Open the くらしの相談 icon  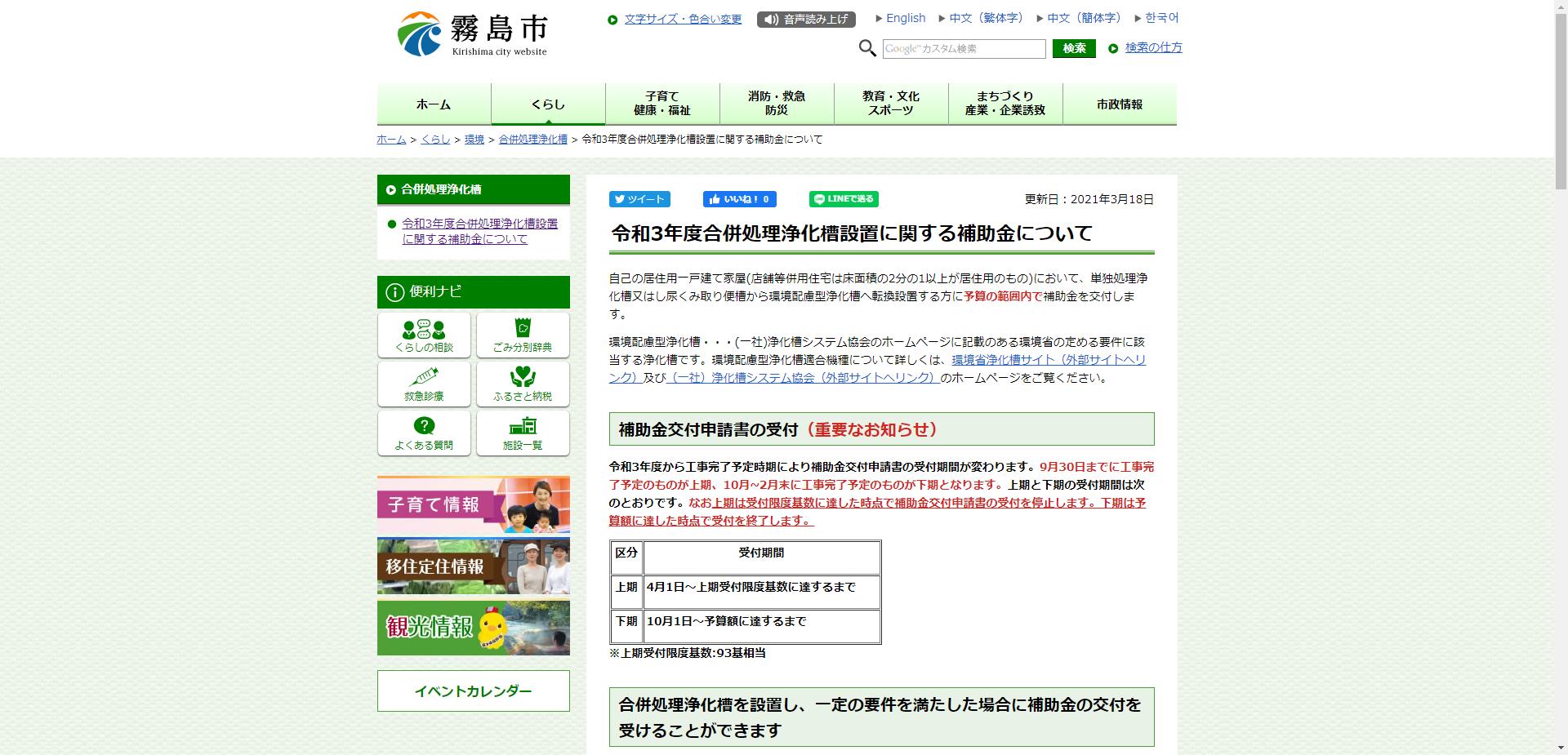pyautogui.click(x=423, y=335)
